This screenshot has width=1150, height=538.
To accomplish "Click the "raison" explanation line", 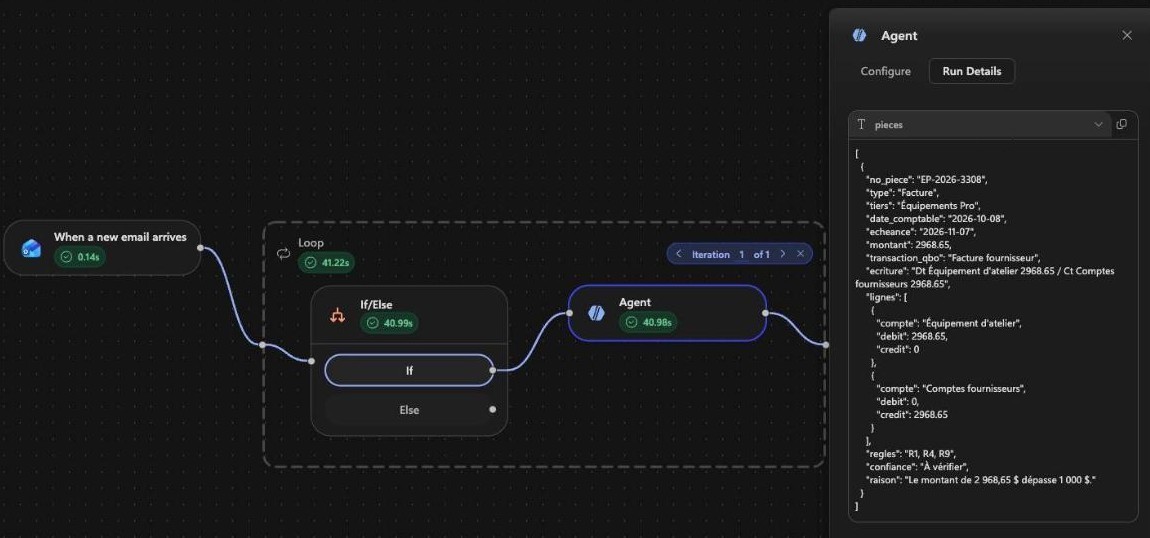I will pyautogui.click(x=981, y=480).
